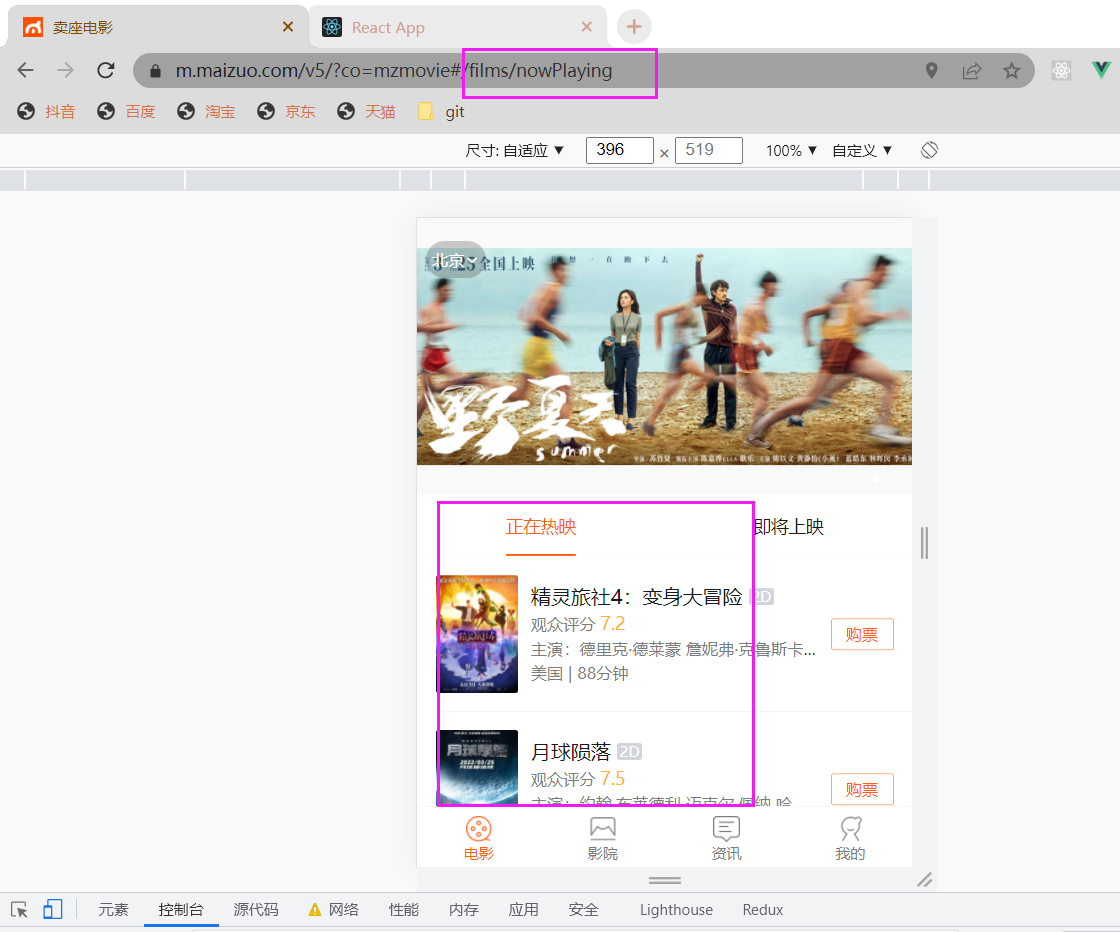Open the 百度 bookmark
The image size is (1120, 932).
(126, 111)
